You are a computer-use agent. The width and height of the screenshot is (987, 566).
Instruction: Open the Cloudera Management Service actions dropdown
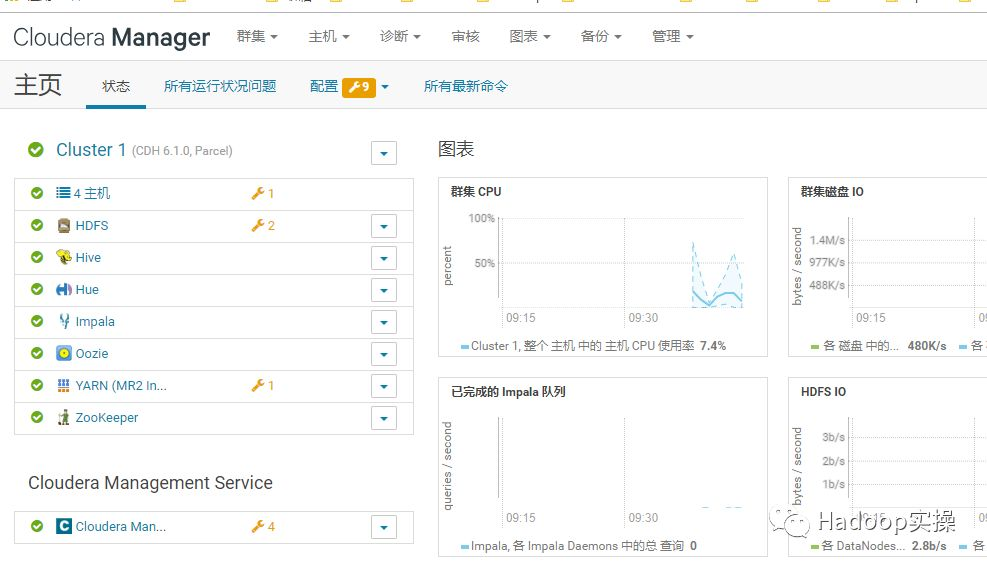click(384, 528)
